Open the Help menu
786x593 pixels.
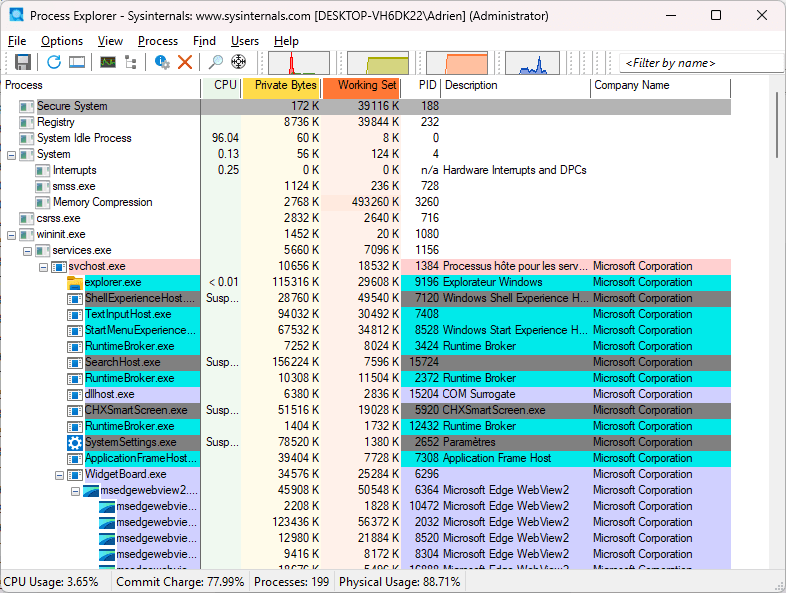[x=286, y=41]
